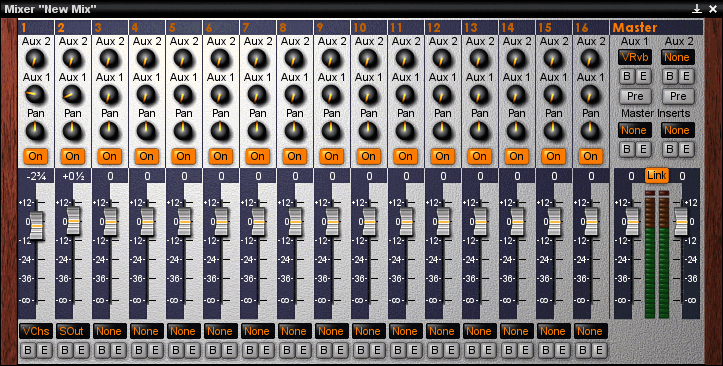Click the E button under channel 8
The height and width of the screenshot is (366, 723).
pos(303,350)
